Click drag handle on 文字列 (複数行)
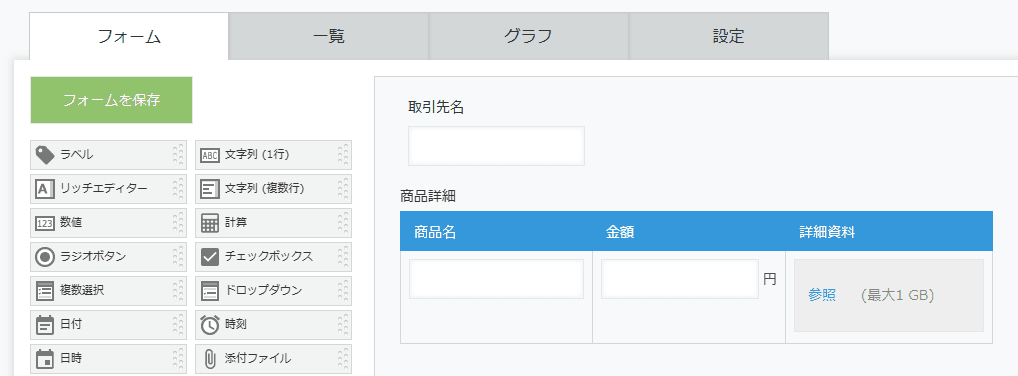 (x=343, y=189)
